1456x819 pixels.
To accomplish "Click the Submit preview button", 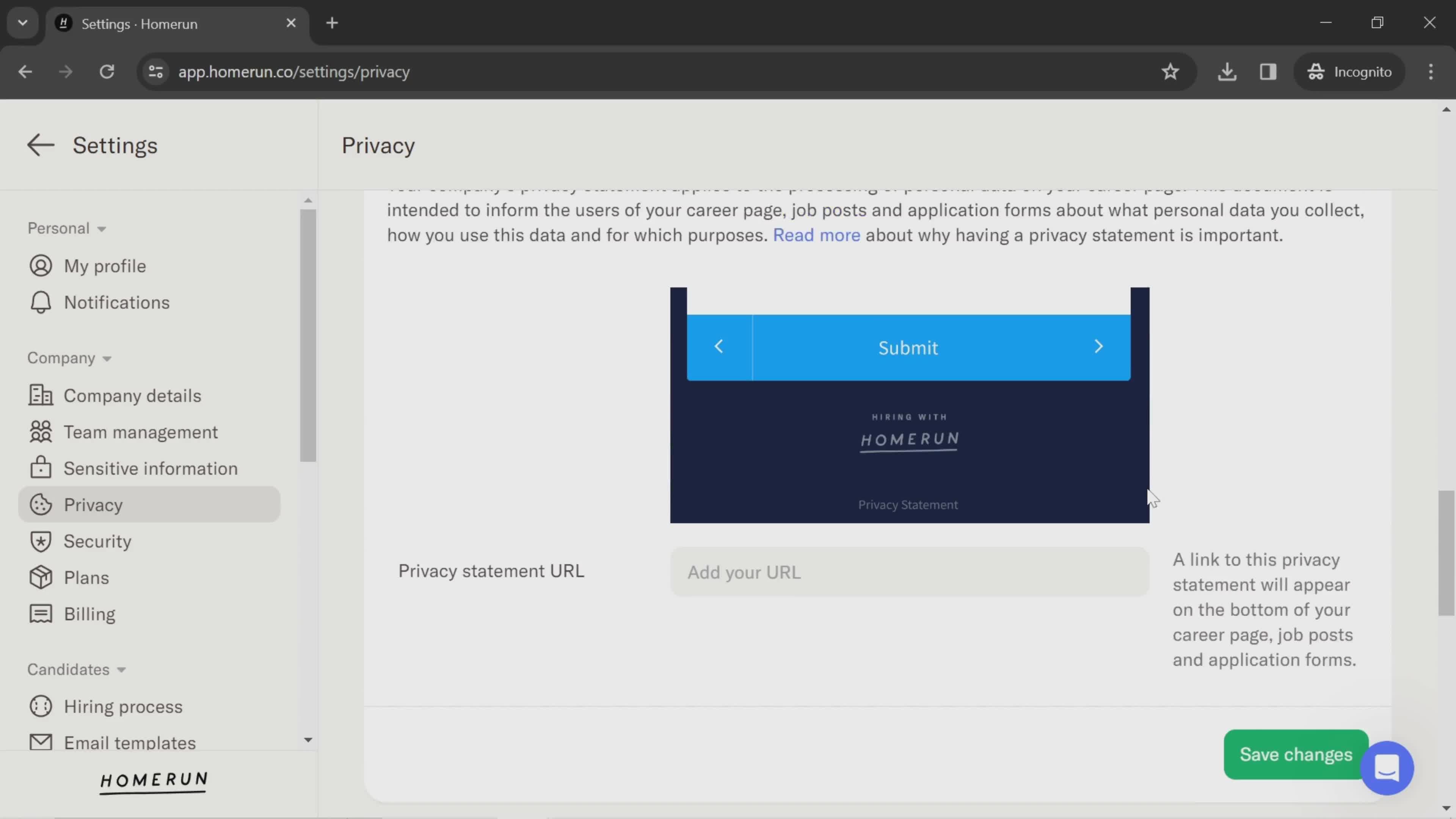I will pyautogui.click(x=908, y=348).
